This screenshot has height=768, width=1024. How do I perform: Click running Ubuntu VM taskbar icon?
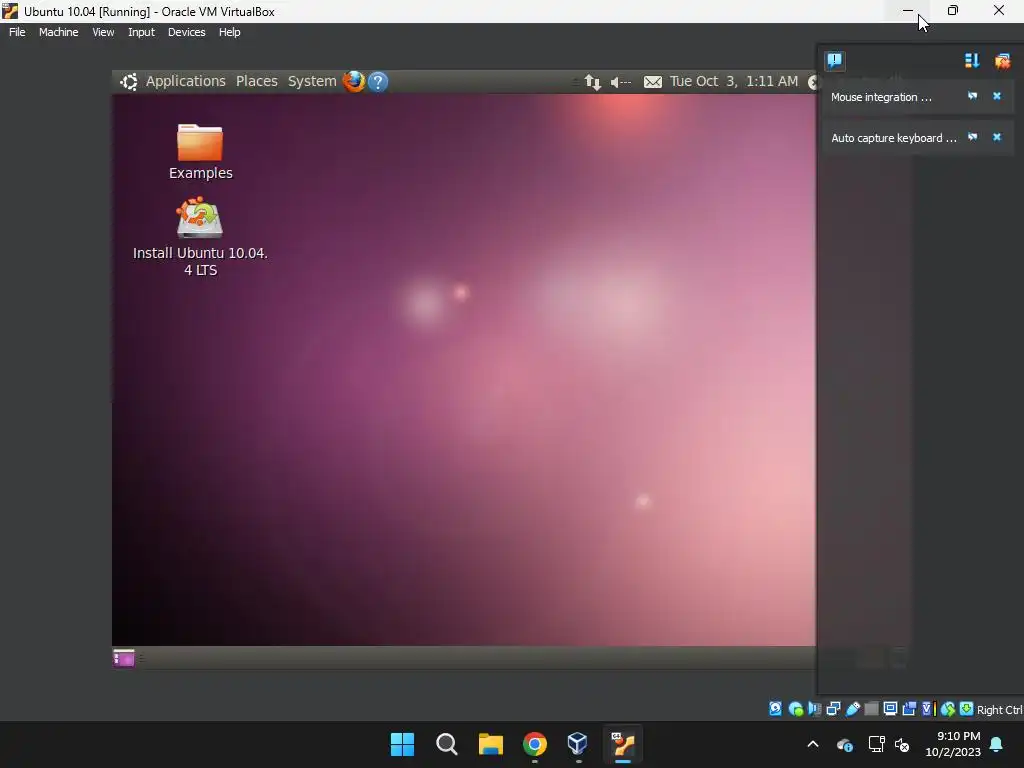(622, 744)
